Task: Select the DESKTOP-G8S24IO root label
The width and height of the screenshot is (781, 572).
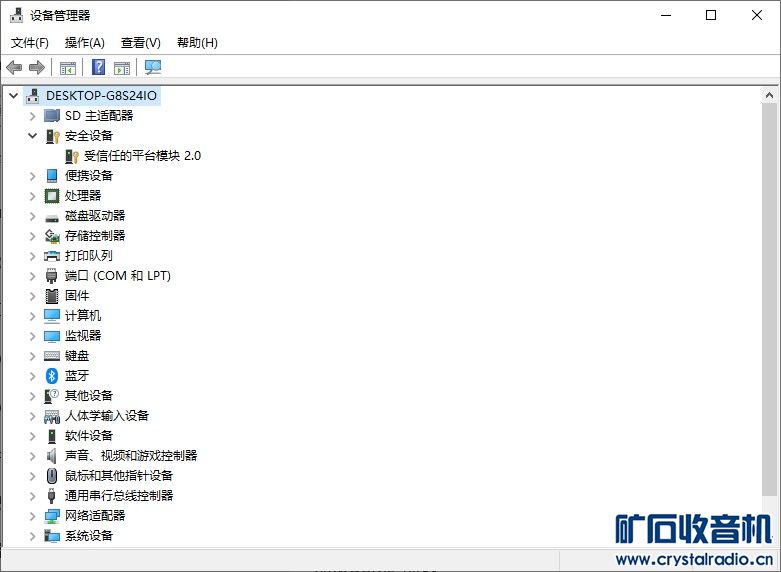Action: (x=101, y=96)
